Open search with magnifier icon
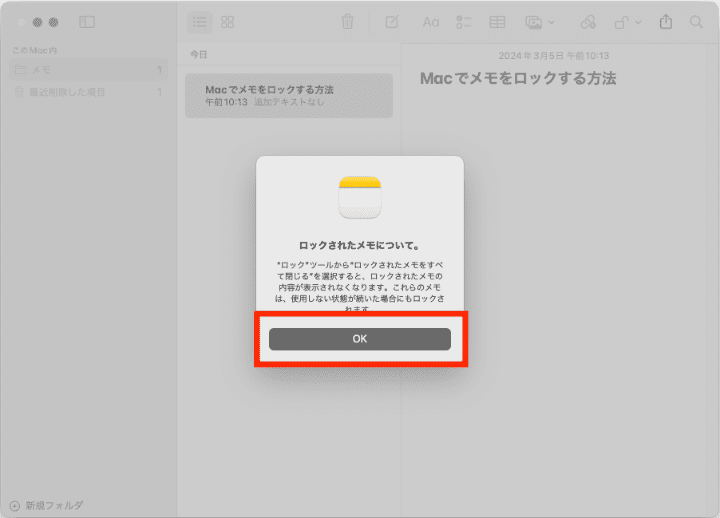The height and width of the screenshot is (518, 720). 696,22
